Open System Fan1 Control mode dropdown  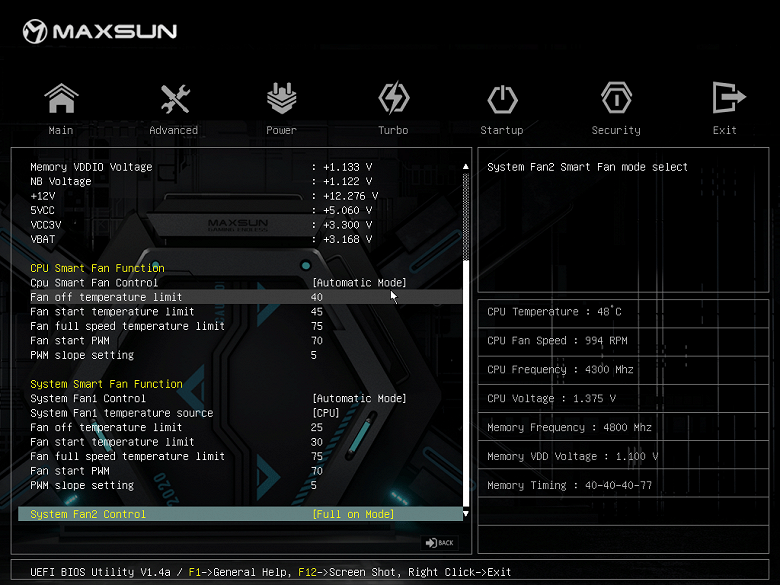coord(359,398)
